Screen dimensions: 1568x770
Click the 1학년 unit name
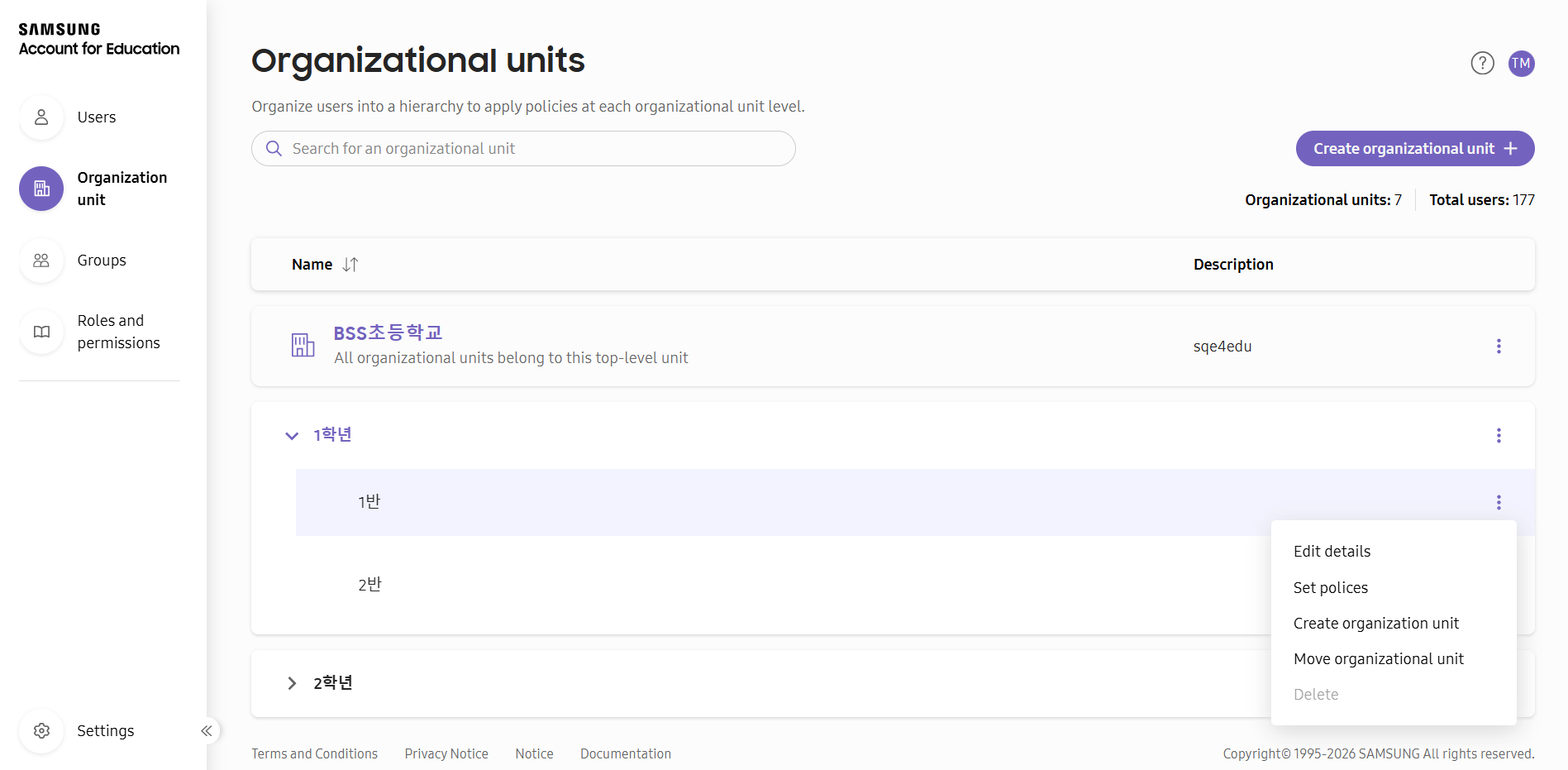(x=332, y=435)
